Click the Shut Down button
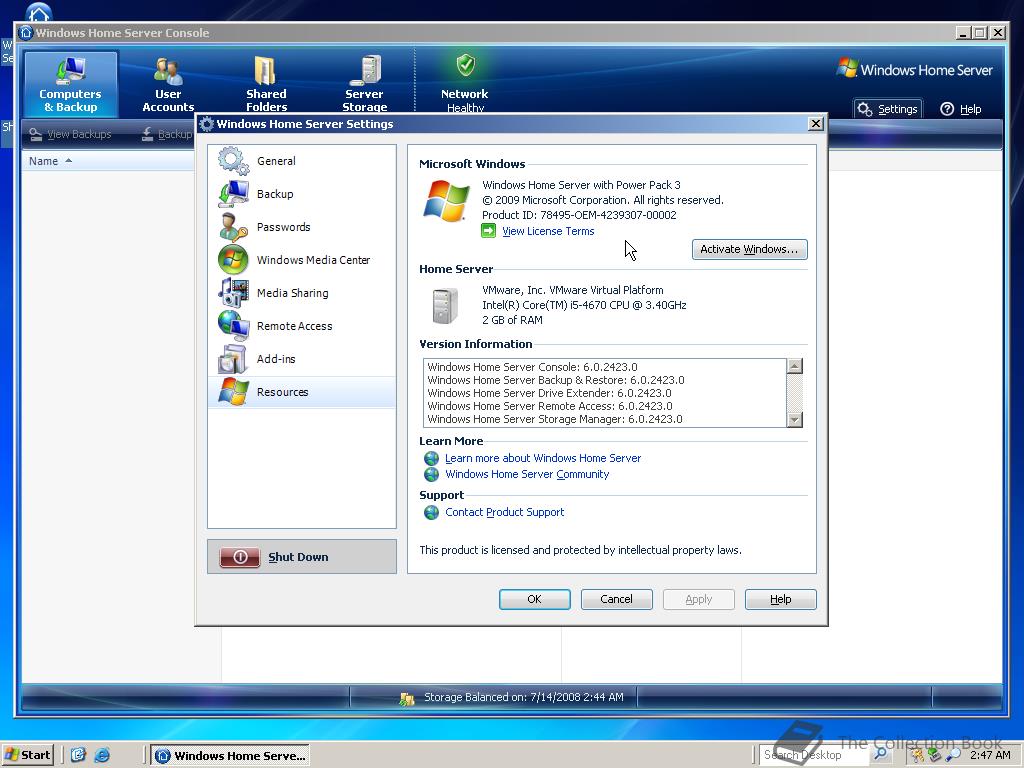 coord(302,556)
